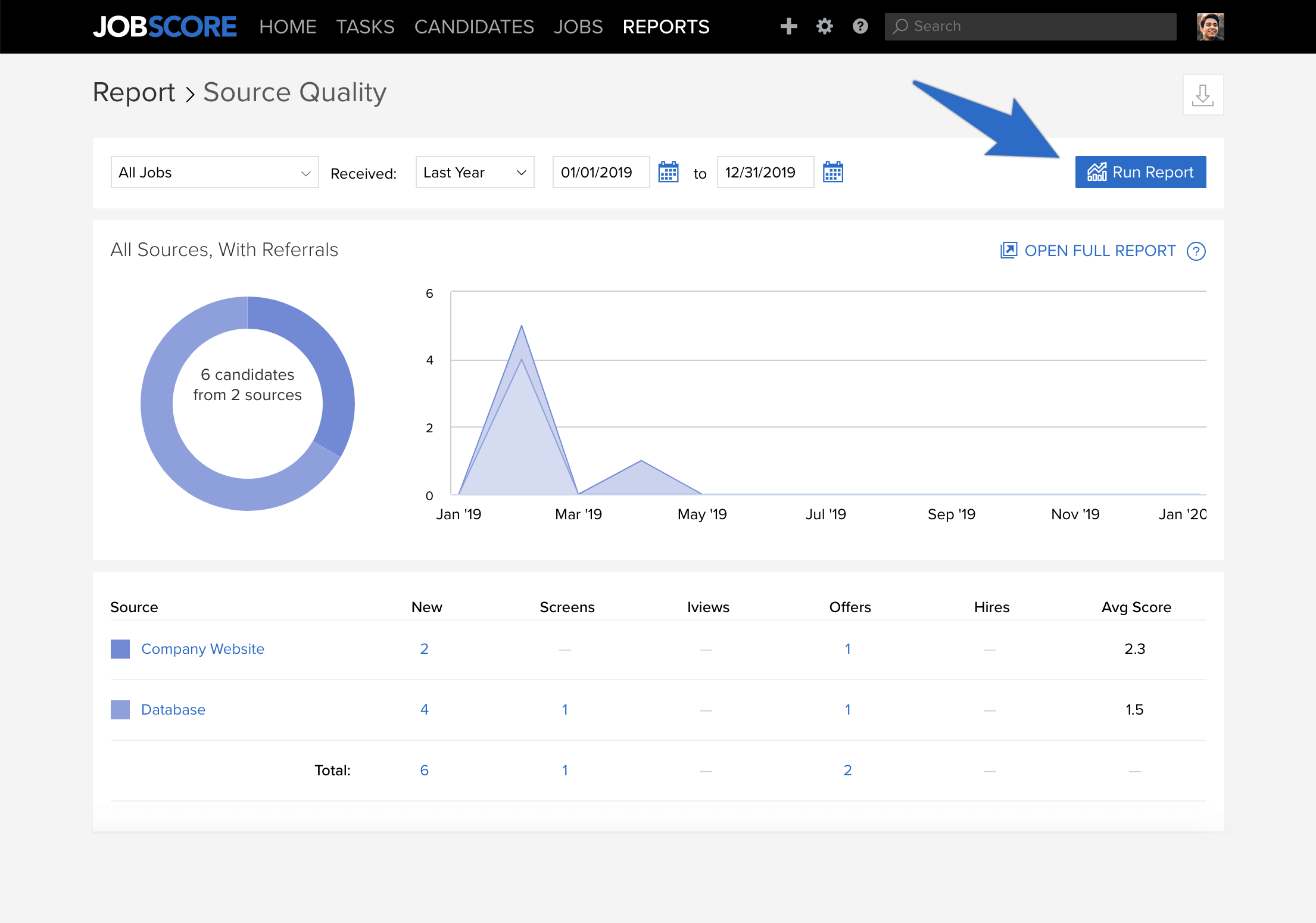Click Database New count 4

[424, 710]
